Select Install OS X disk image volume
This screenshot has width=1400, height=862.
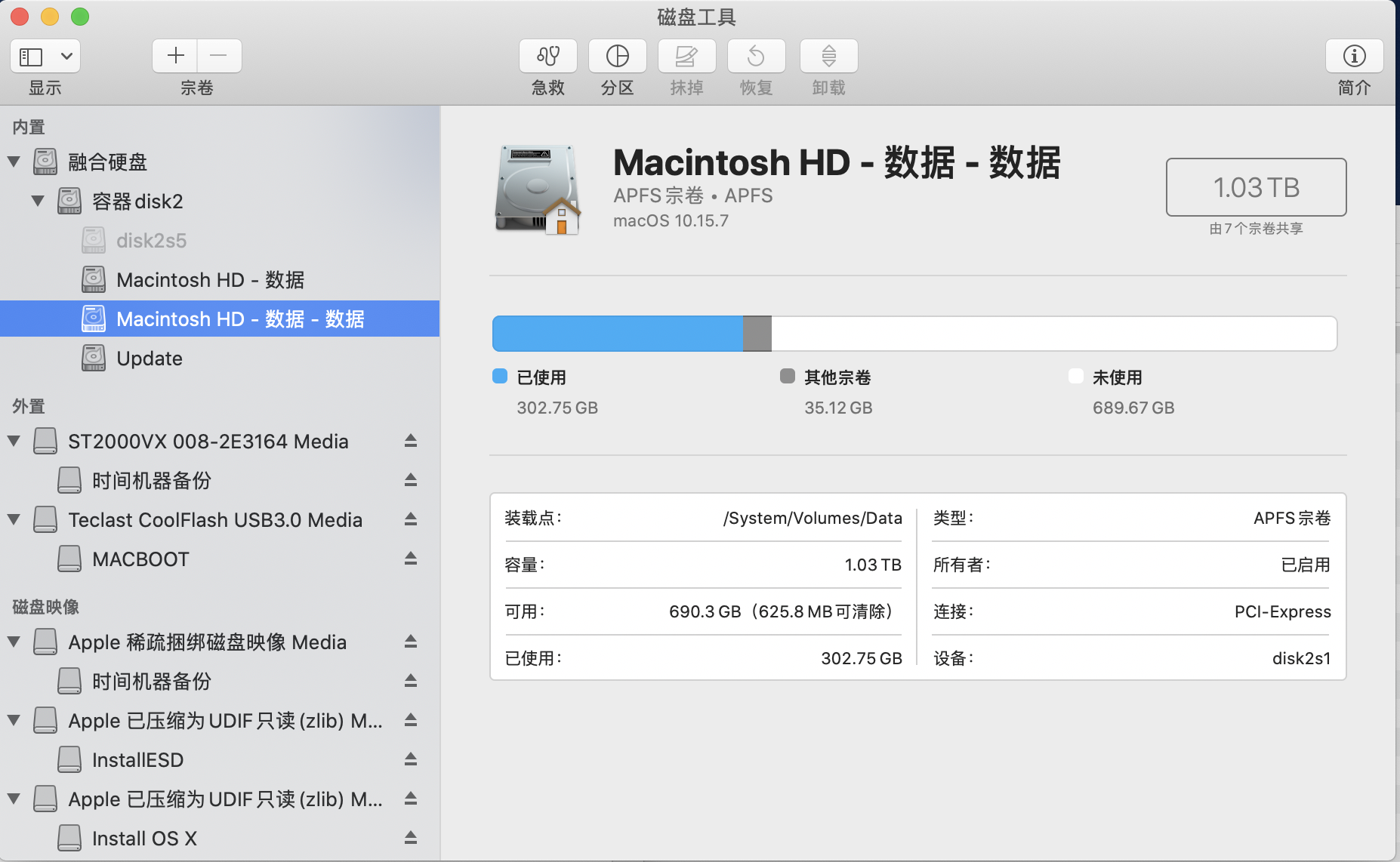pyautogui.click(x=144, y=838)
